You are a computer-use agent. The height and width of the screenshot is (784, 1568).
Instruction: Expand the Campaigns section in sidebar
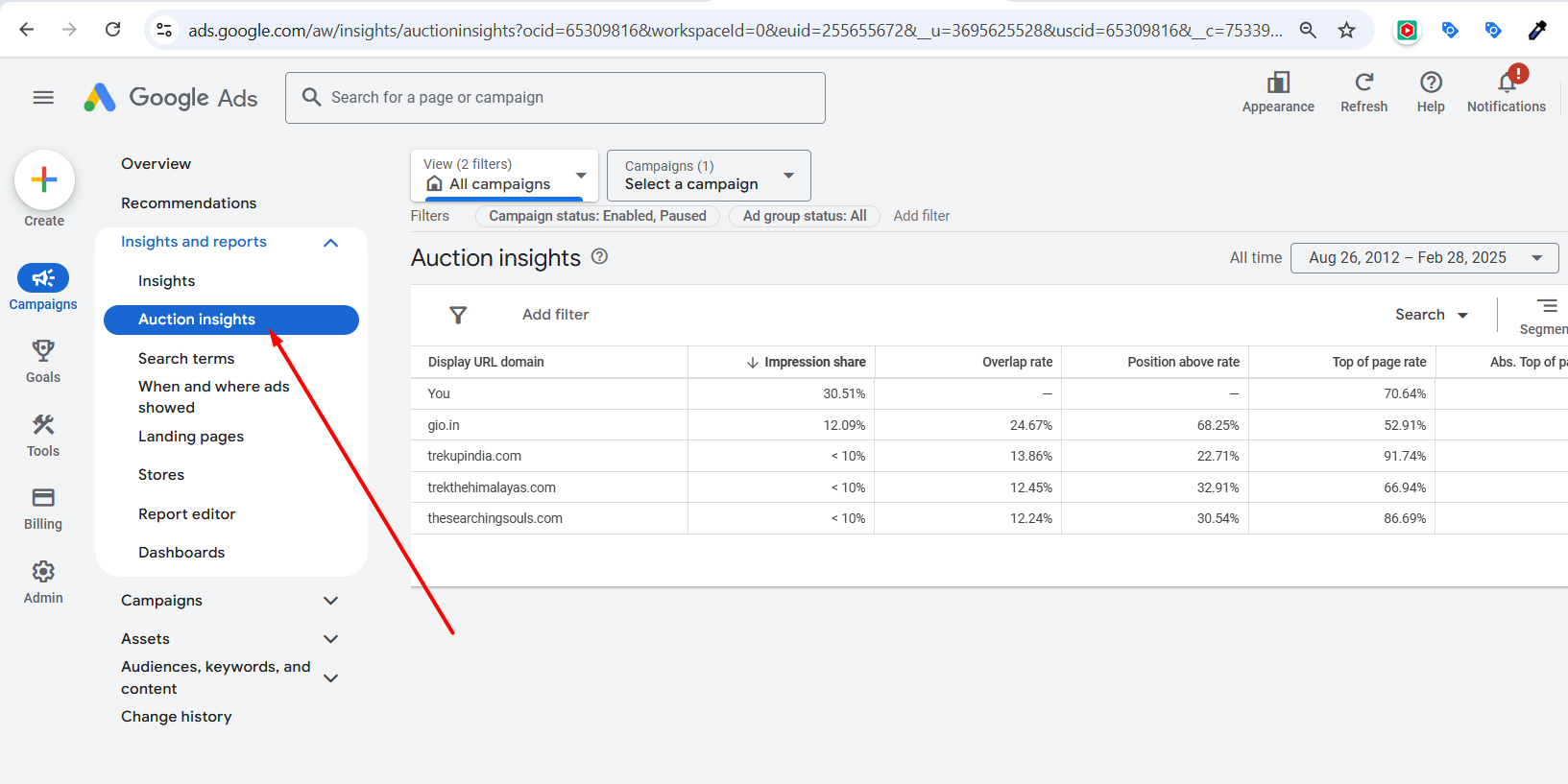(x=331, y=601)
